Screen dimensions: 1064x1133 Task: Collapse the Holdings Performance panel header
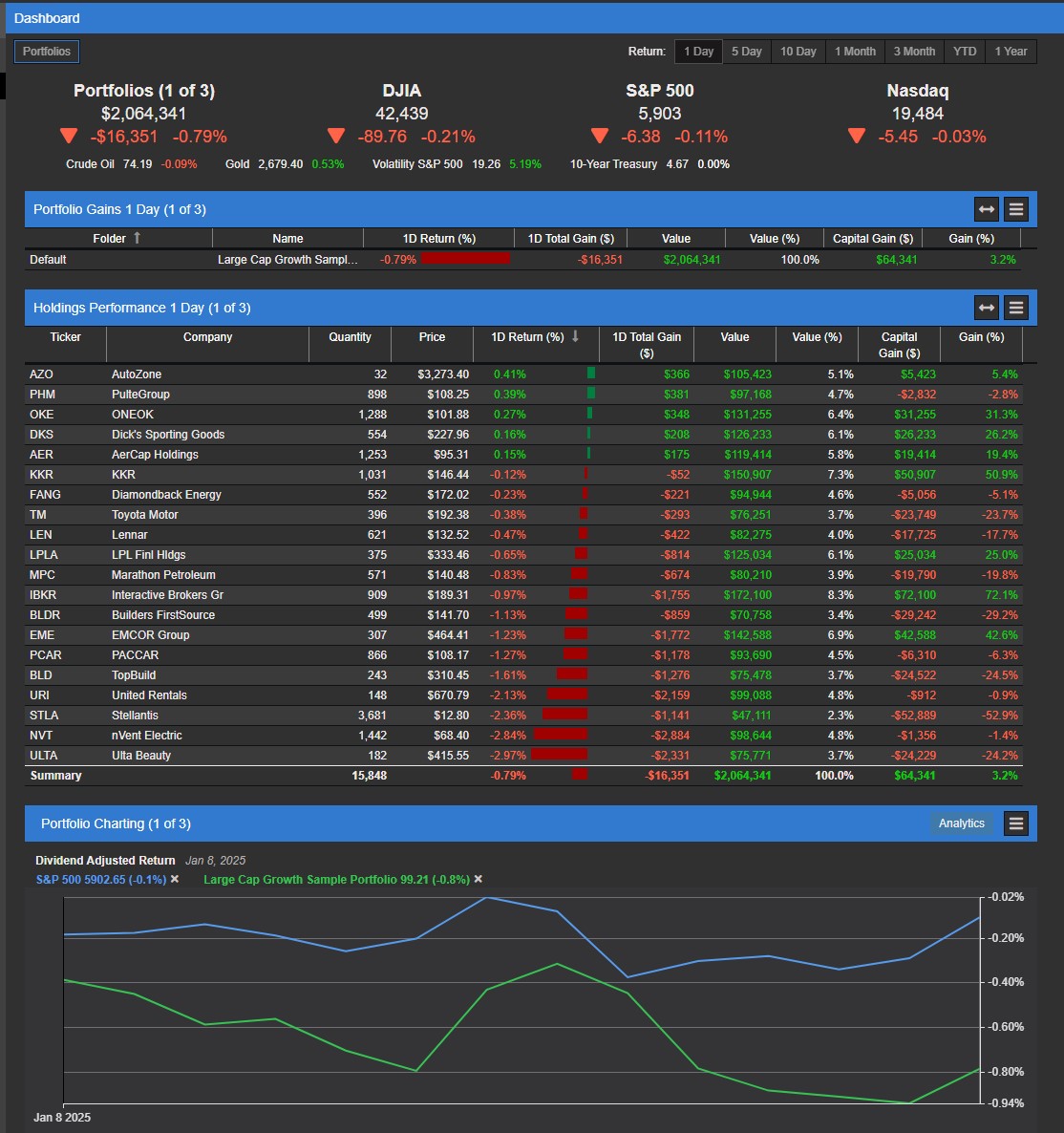coord(143,307)
